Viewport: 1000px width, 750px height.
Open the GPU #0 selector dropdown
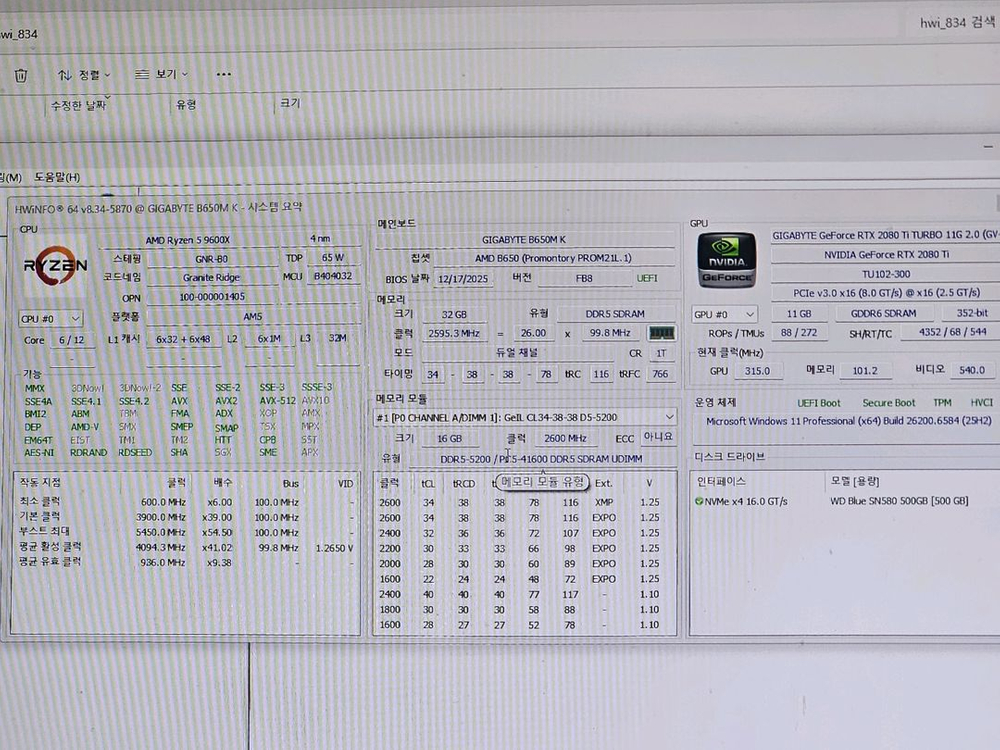pos(724,313)
